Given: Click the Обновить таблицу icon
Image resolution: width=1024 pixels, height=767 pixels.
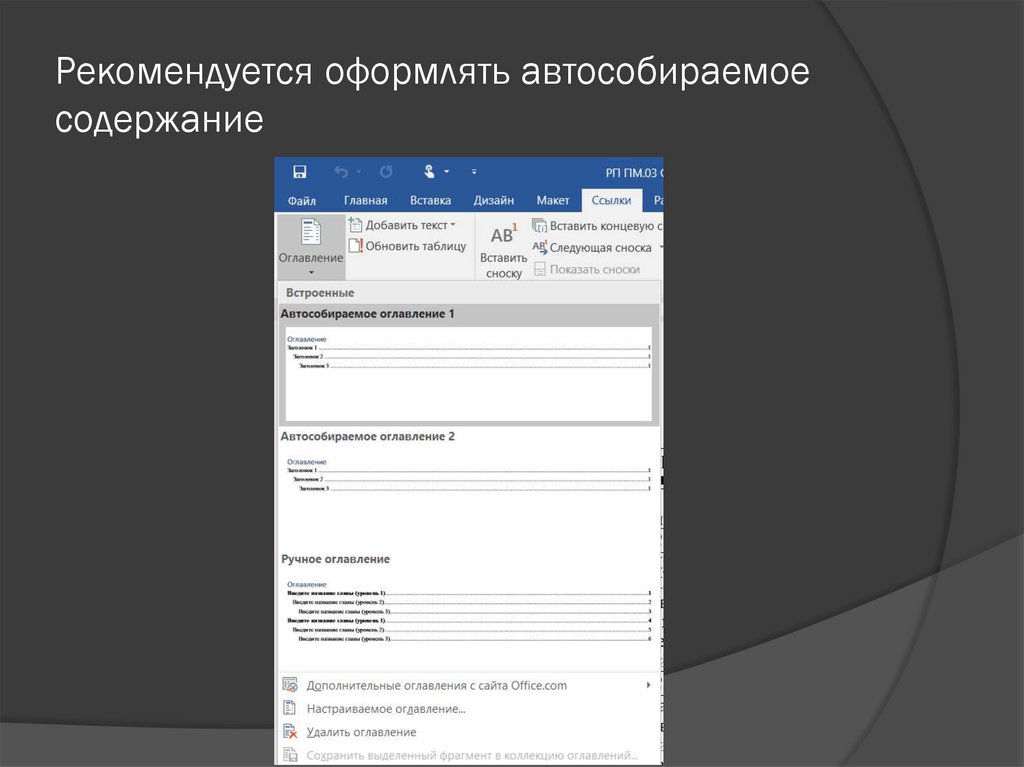Looking at the screenshot, I should pyautogui.click(x=355, y=246).
